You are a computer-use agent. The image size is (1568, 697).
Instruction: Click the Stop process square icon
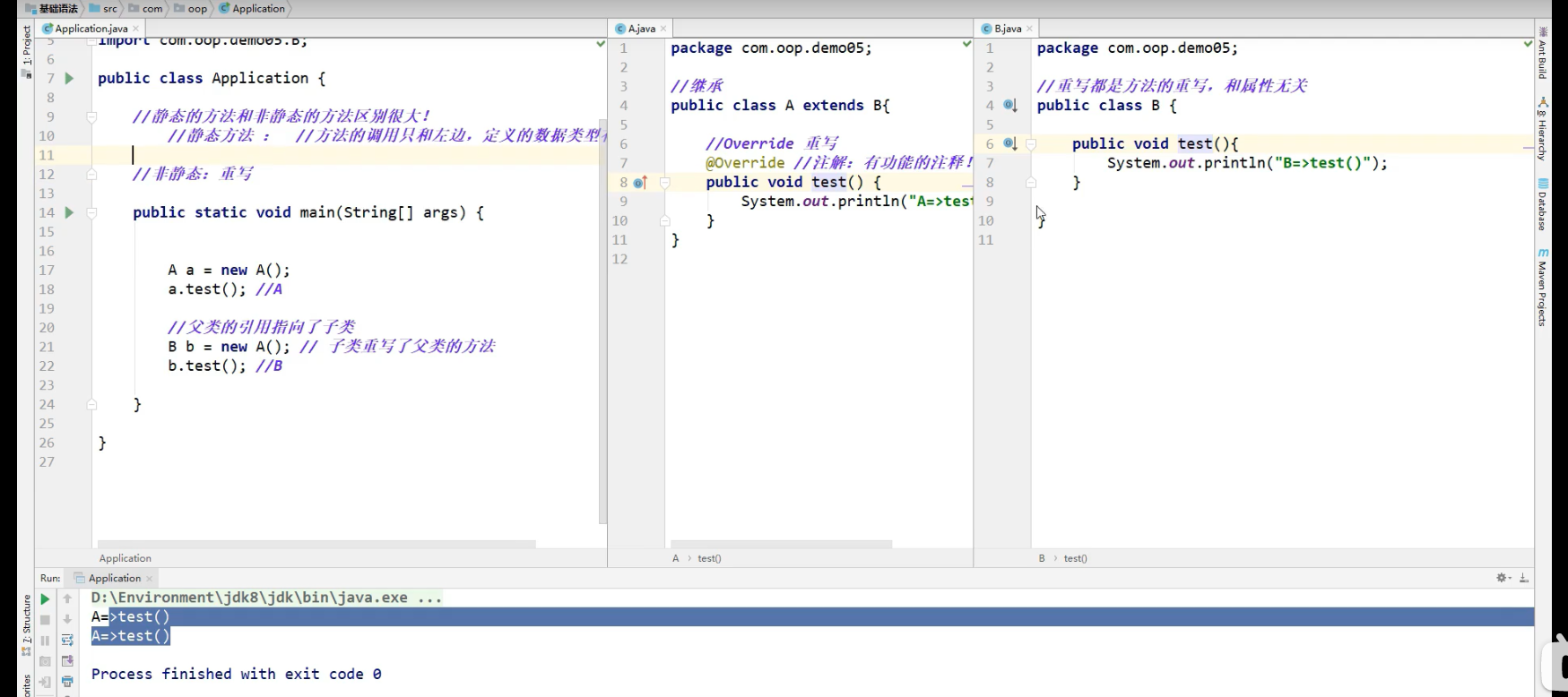45,620
